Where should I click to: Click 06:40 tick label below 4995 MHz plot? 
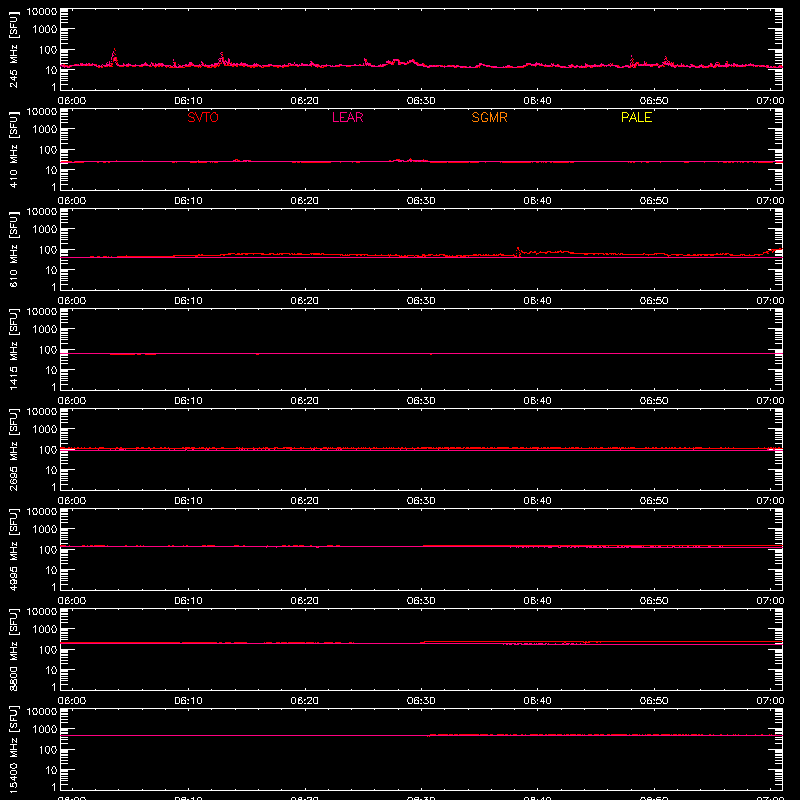pos(537,601)
